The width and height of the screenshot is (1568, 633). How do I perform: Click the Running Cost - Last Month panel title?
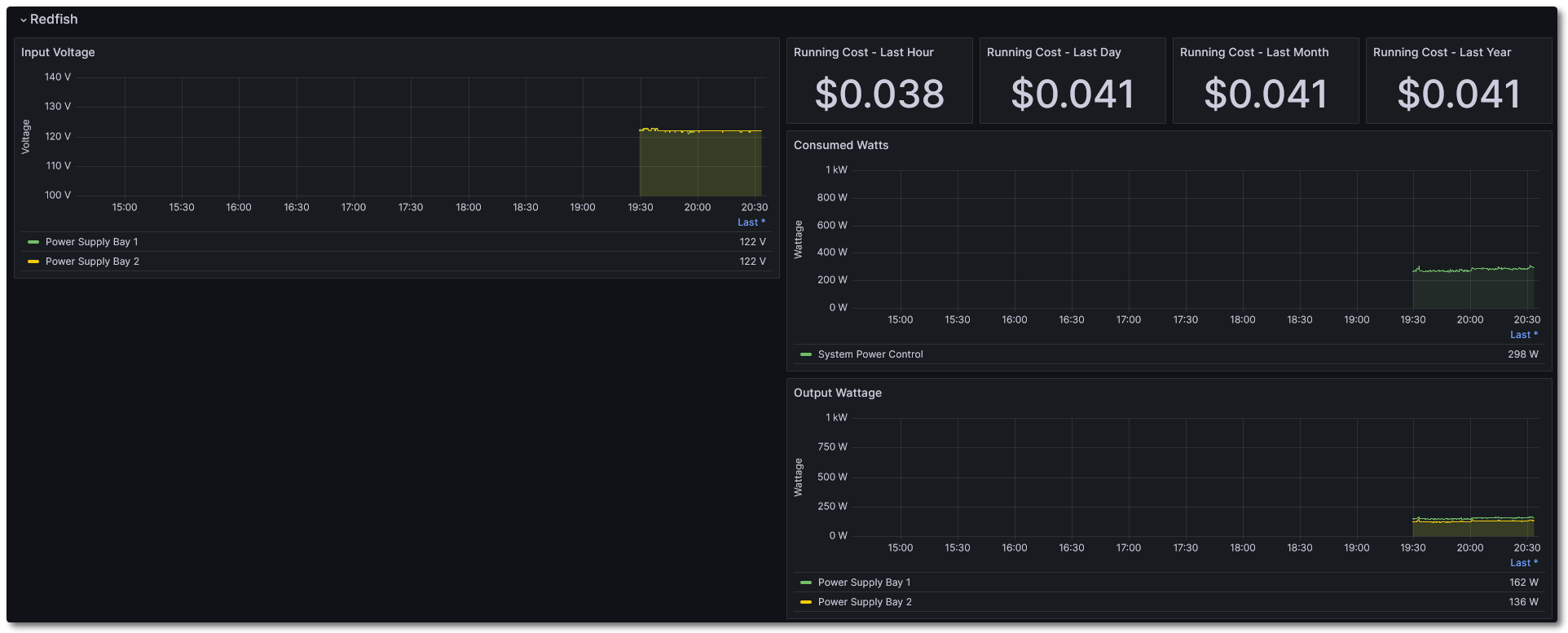click(1253, 52)
